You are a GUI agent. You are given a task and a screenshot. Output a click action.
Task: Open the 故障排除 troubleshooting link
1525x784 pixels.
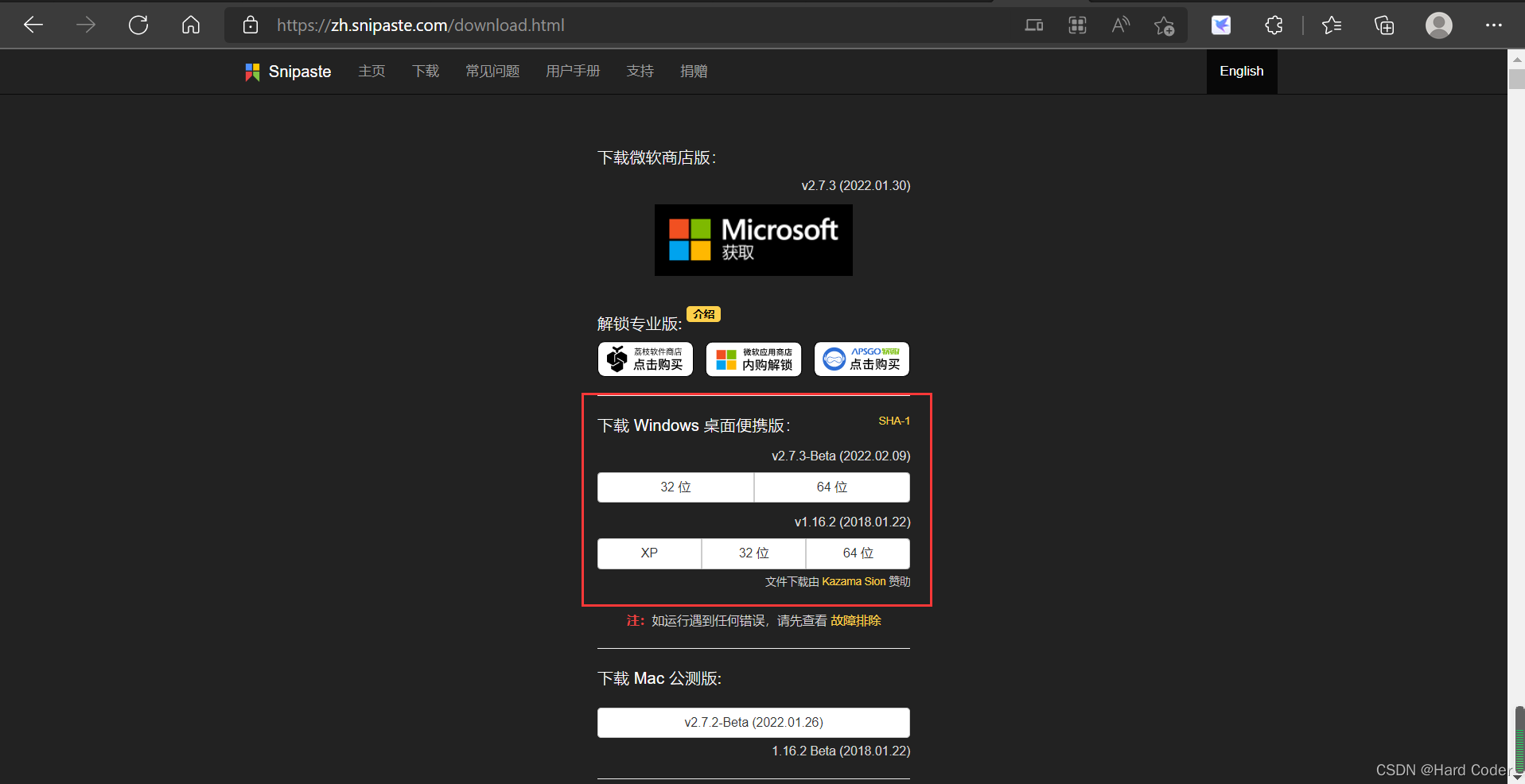856,620
